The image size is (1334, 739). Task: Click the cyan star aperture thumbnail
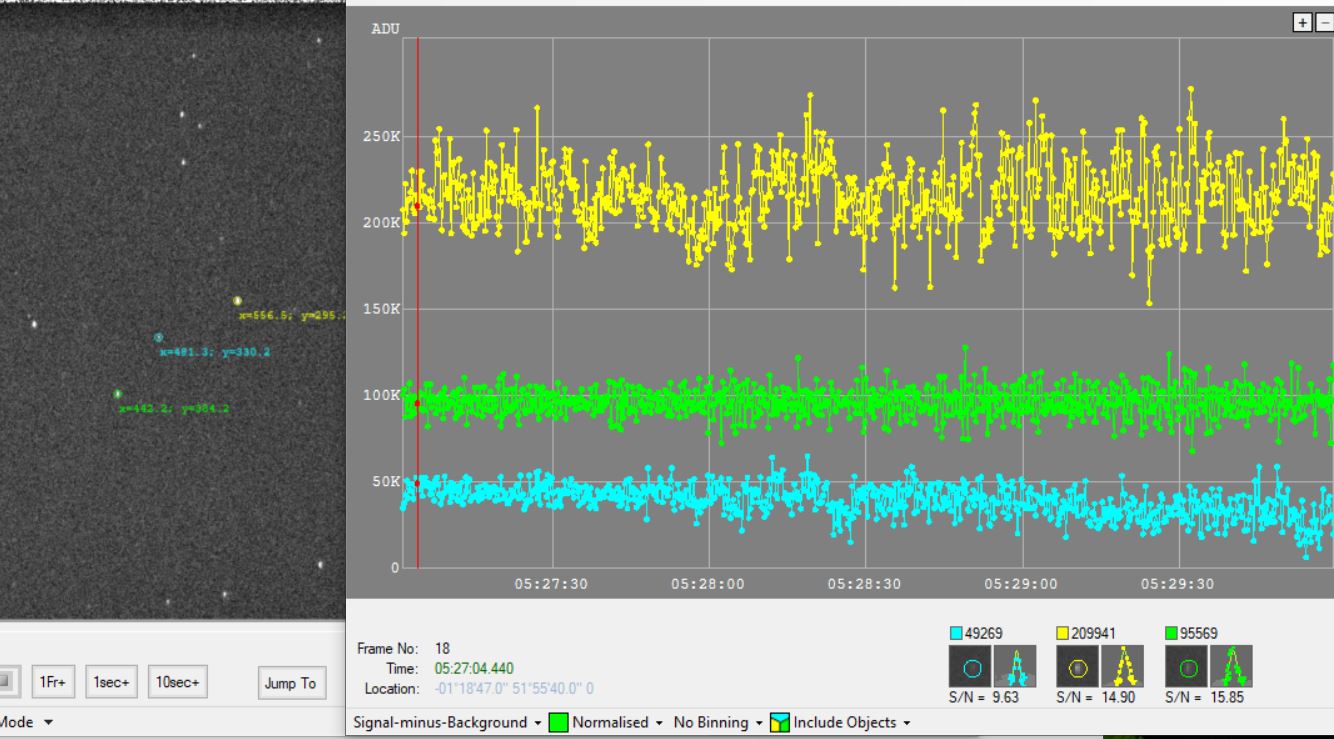[967, 667]
